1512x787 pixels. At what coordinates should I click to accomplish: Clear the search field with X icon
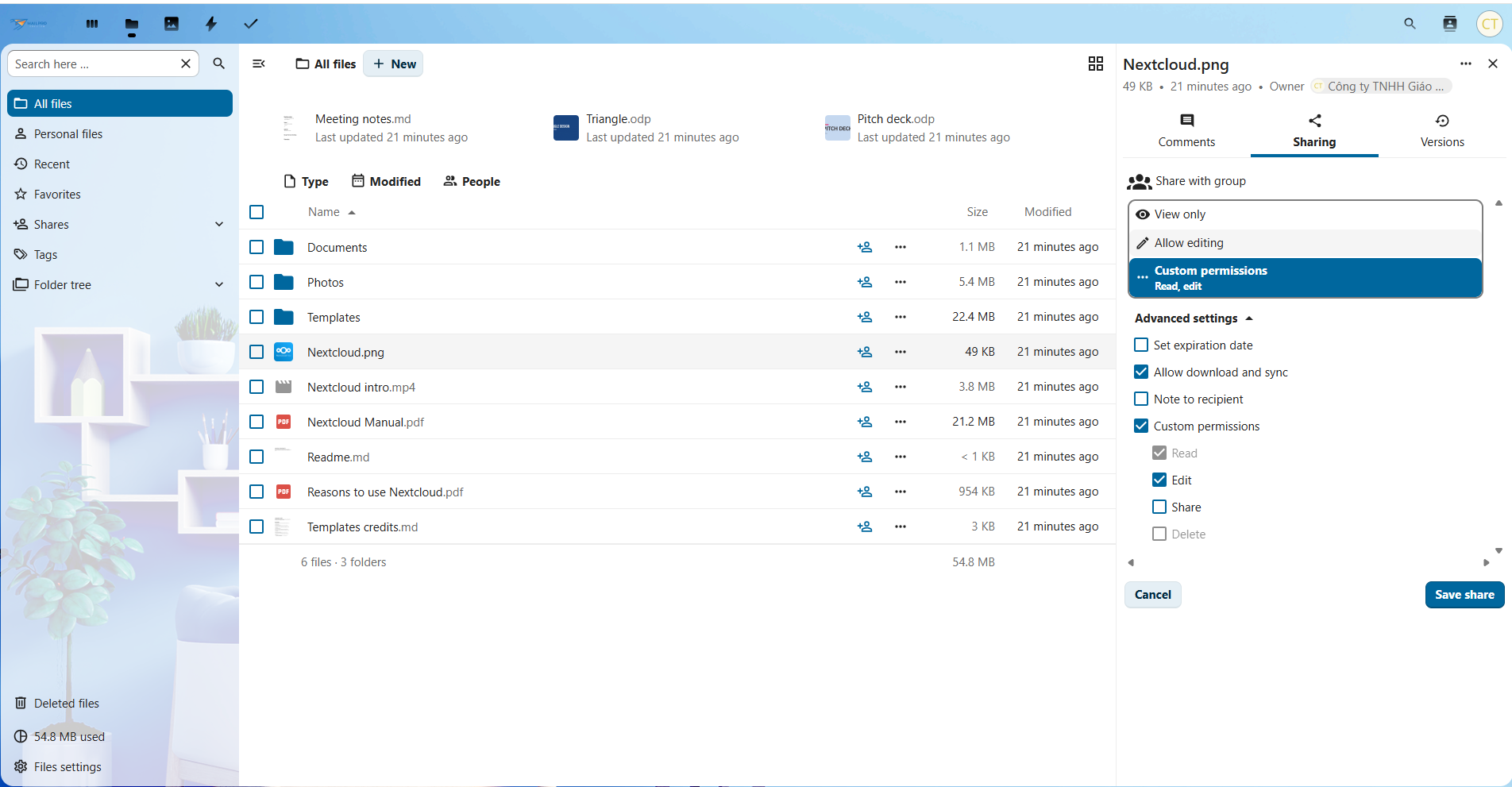pos(186,64)
